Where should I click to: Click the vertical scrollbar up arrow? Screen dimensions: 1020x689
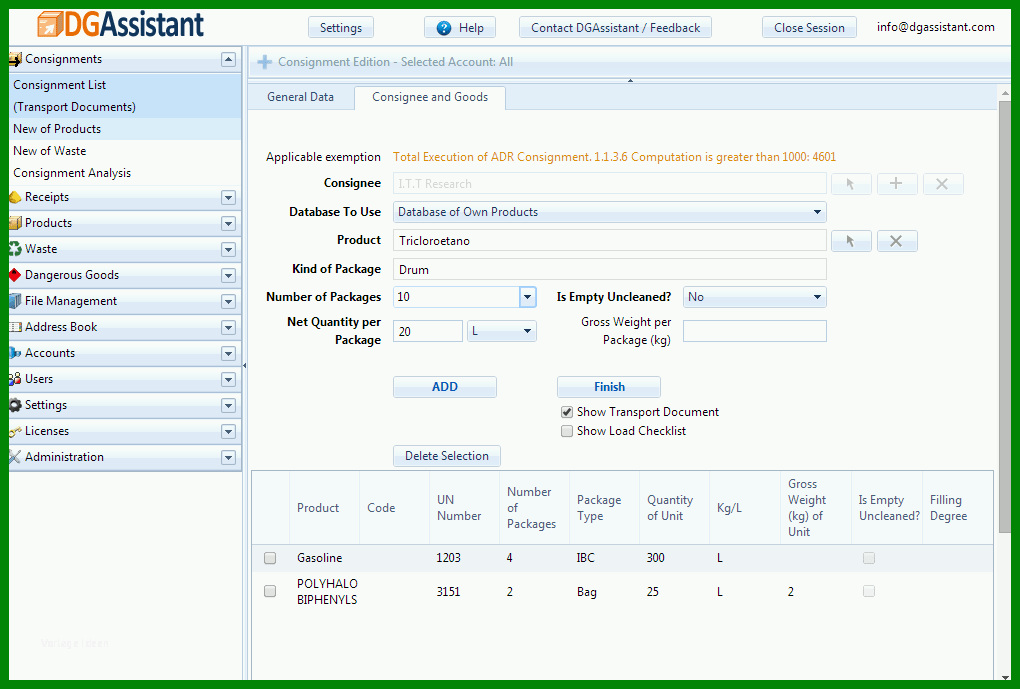coord(1005,93)
